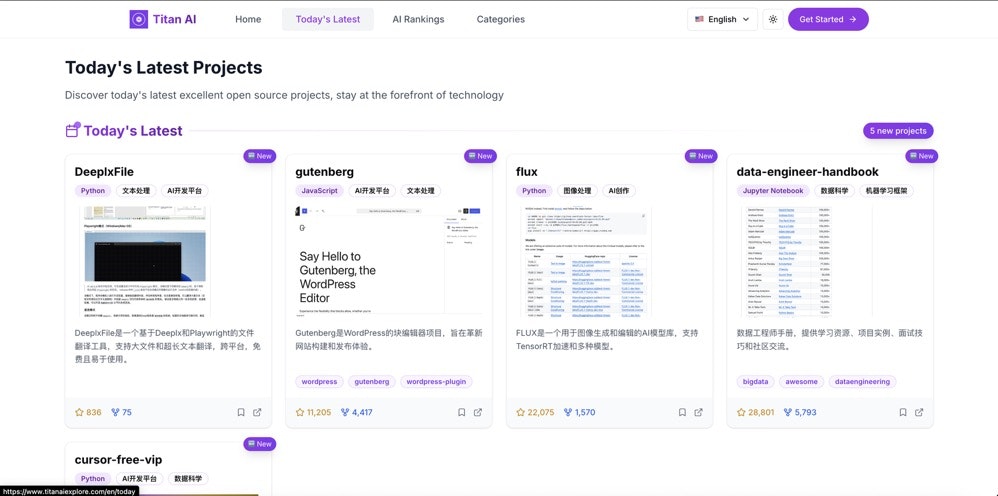The image size is (998, 496).
Task: Open the flux project title
Action: (x=526, y=172)
